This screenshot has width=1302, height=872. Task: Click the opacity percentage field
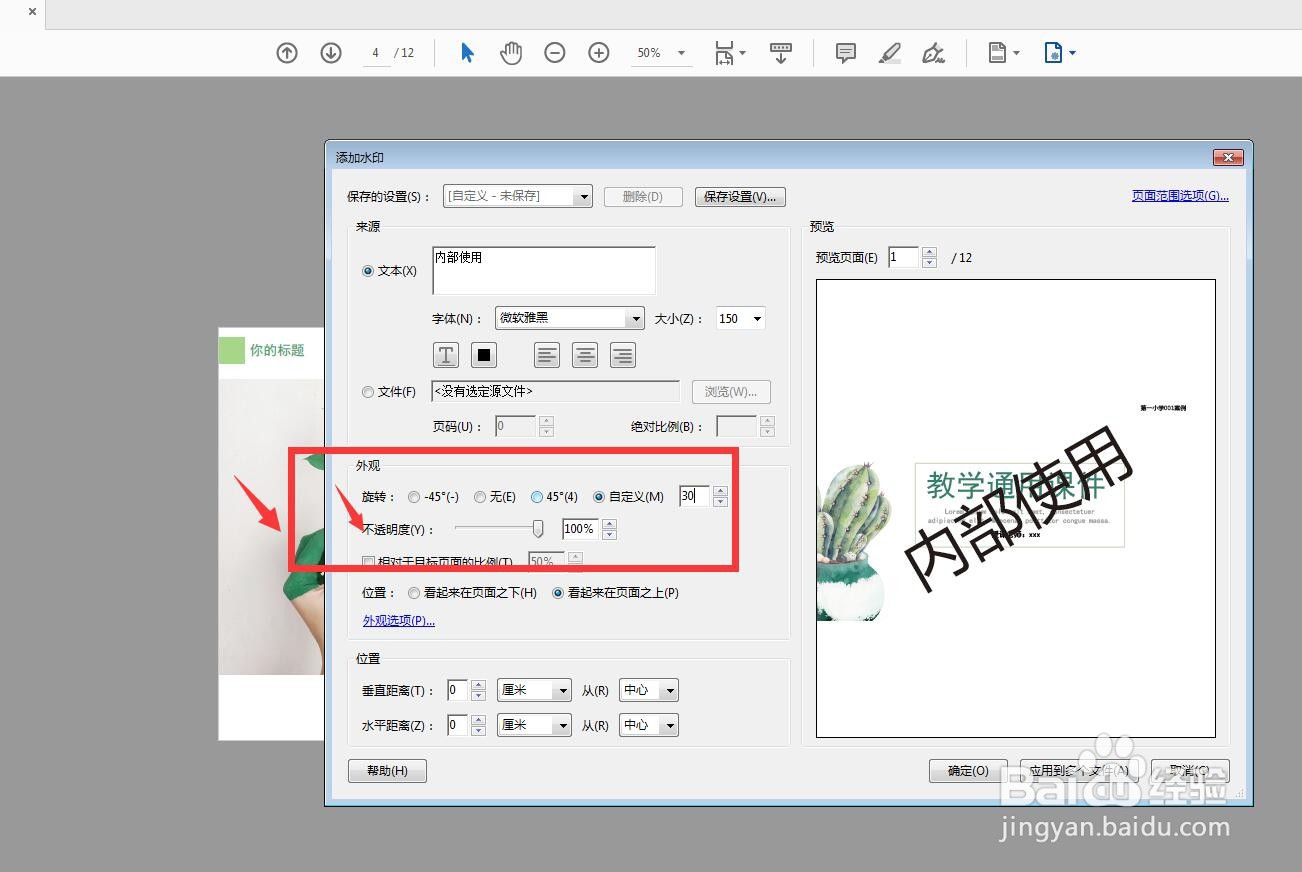coord(580,529)
